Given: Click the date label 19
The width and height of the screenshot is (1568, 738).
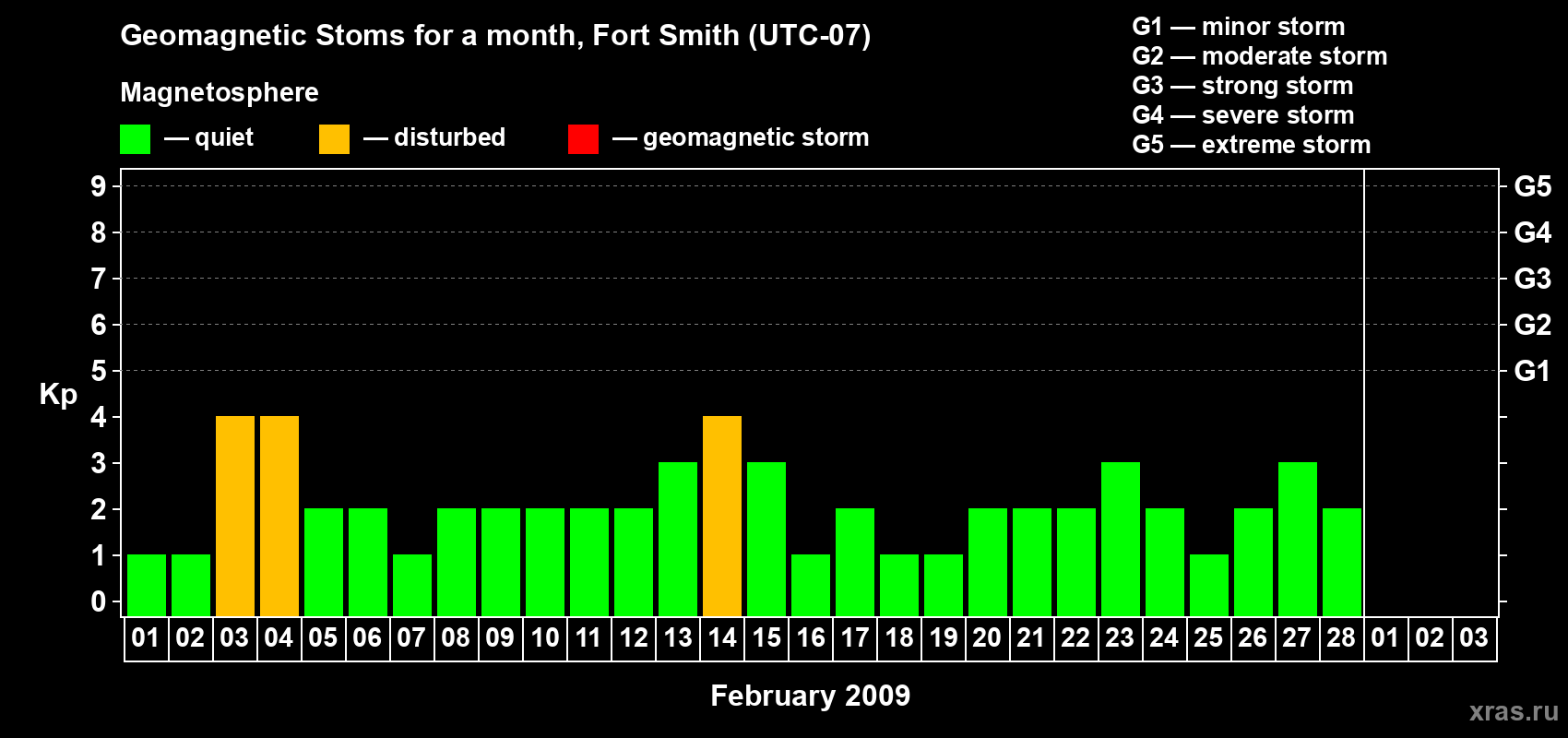Looking at the screenshot, I should coord(944,637).
